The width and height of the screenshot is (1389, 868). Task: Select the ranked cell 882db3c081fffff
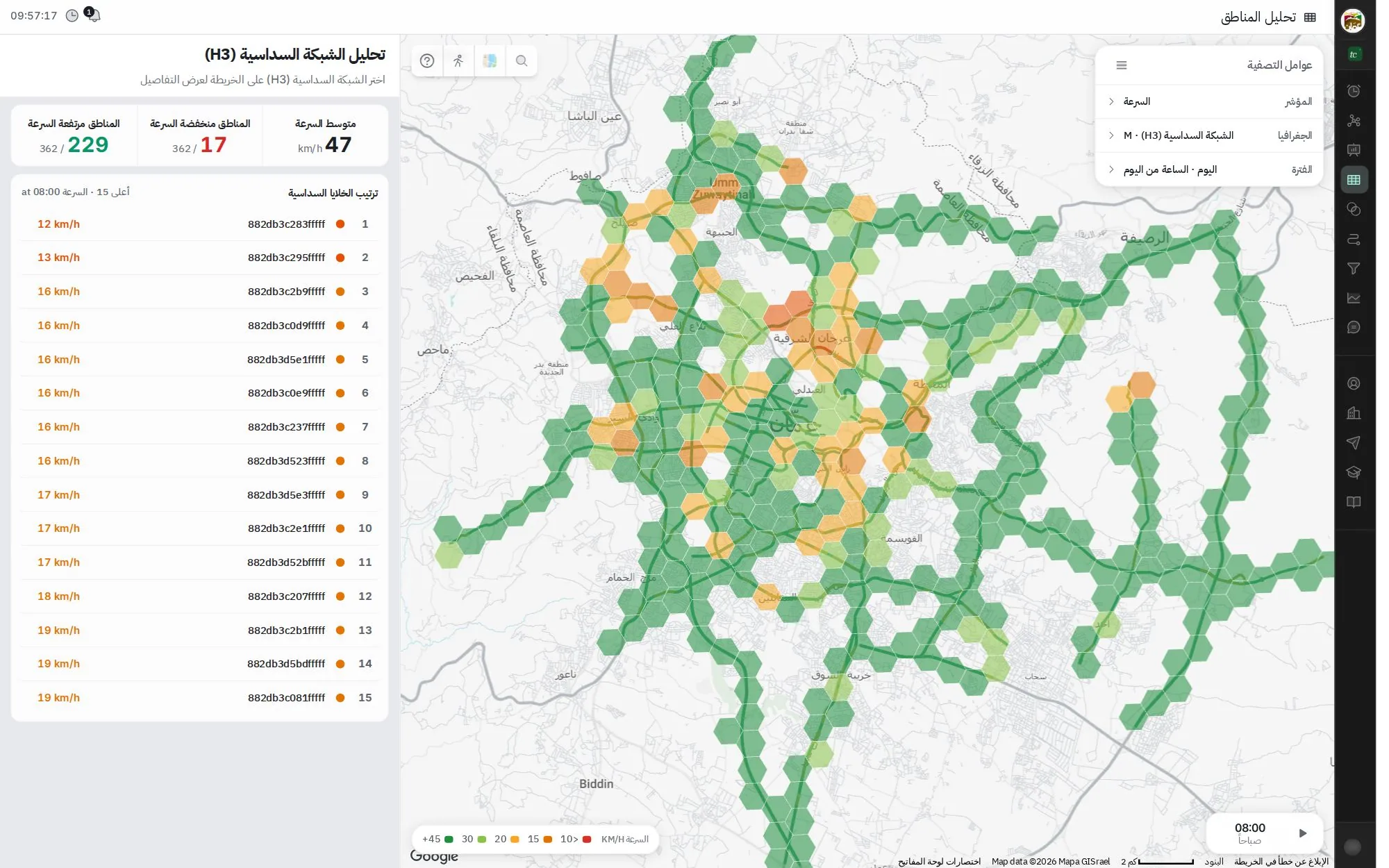coord(200,698)
